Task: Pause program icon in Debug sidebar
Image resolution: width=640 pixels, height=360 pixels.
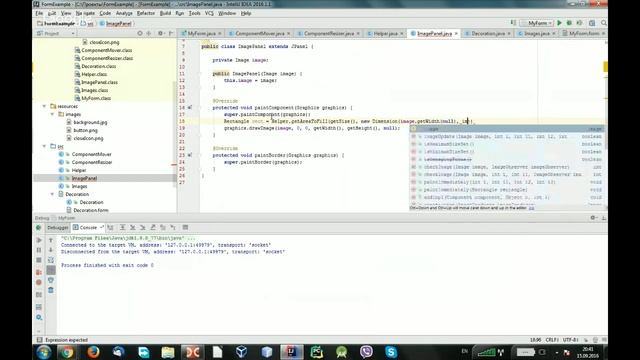Action: (39, 250)
